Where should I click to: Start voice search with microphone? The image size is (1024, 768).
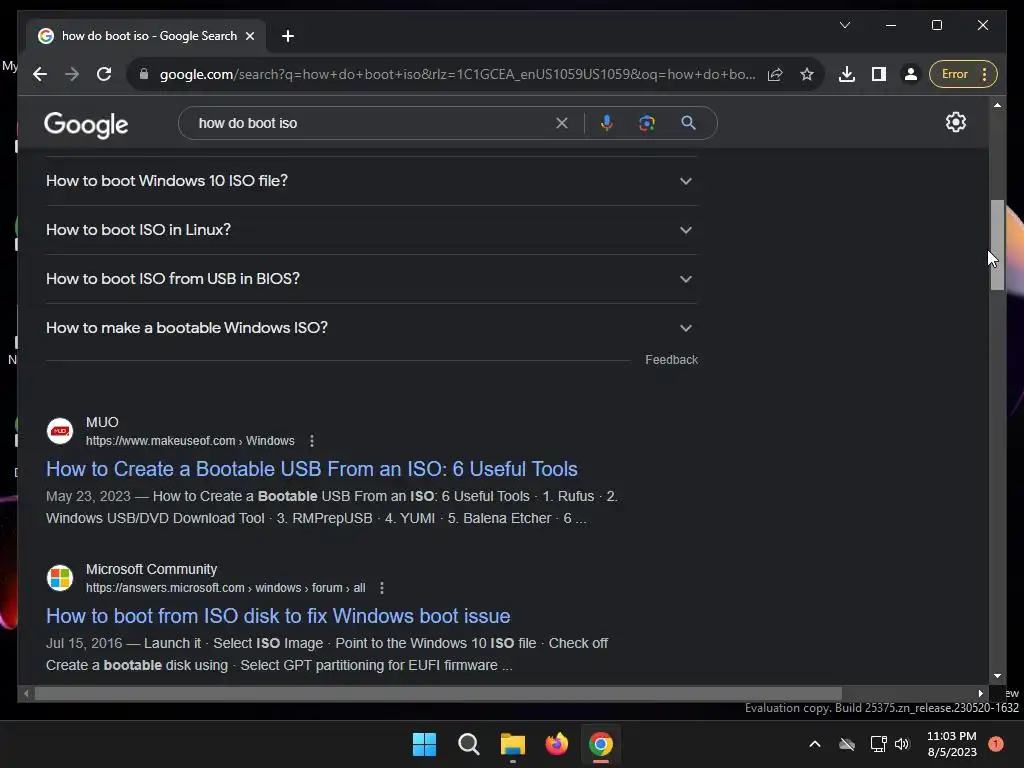tap(607, 123)
